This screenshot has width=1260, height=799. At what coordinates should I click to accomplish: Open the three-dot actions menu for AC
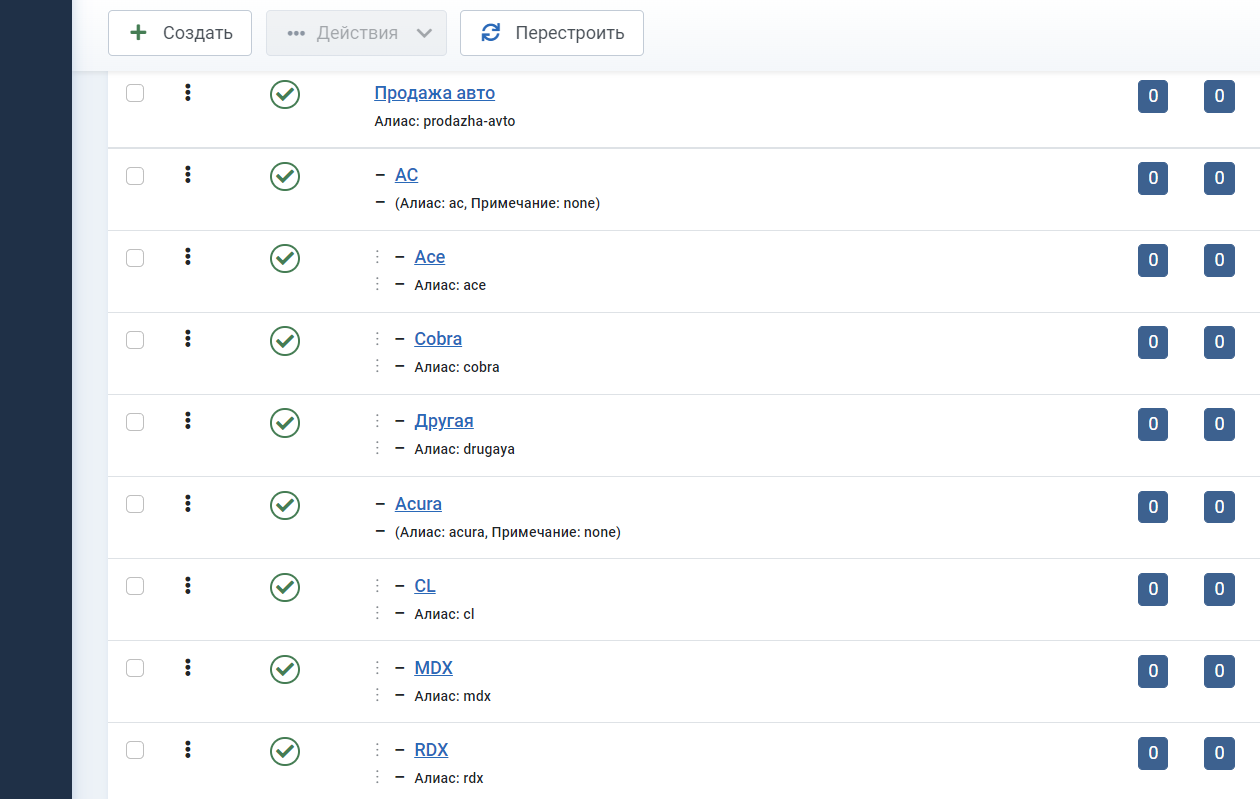pyautogui.click(x=187, y=175)
